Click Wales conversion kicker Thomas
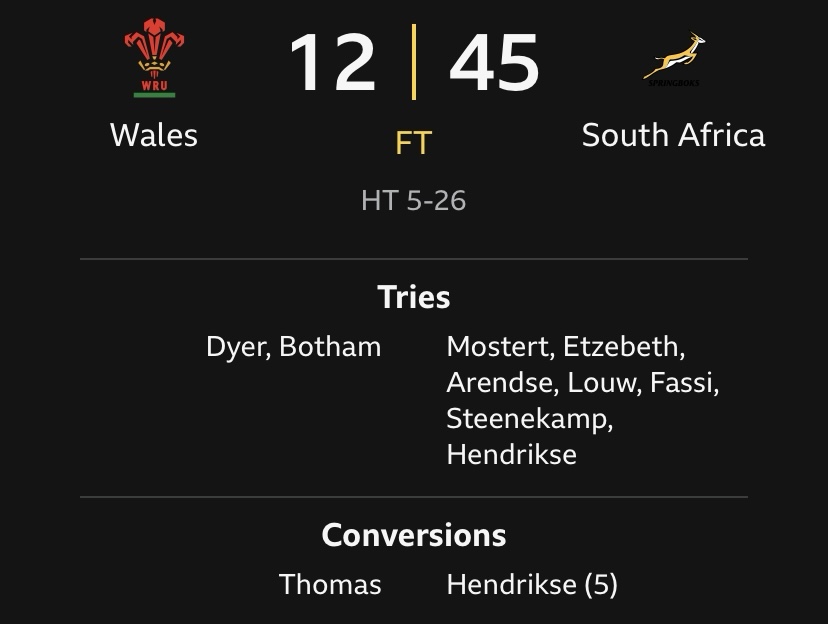This screenshot has width=828, height=624. [x=330, y=584]
